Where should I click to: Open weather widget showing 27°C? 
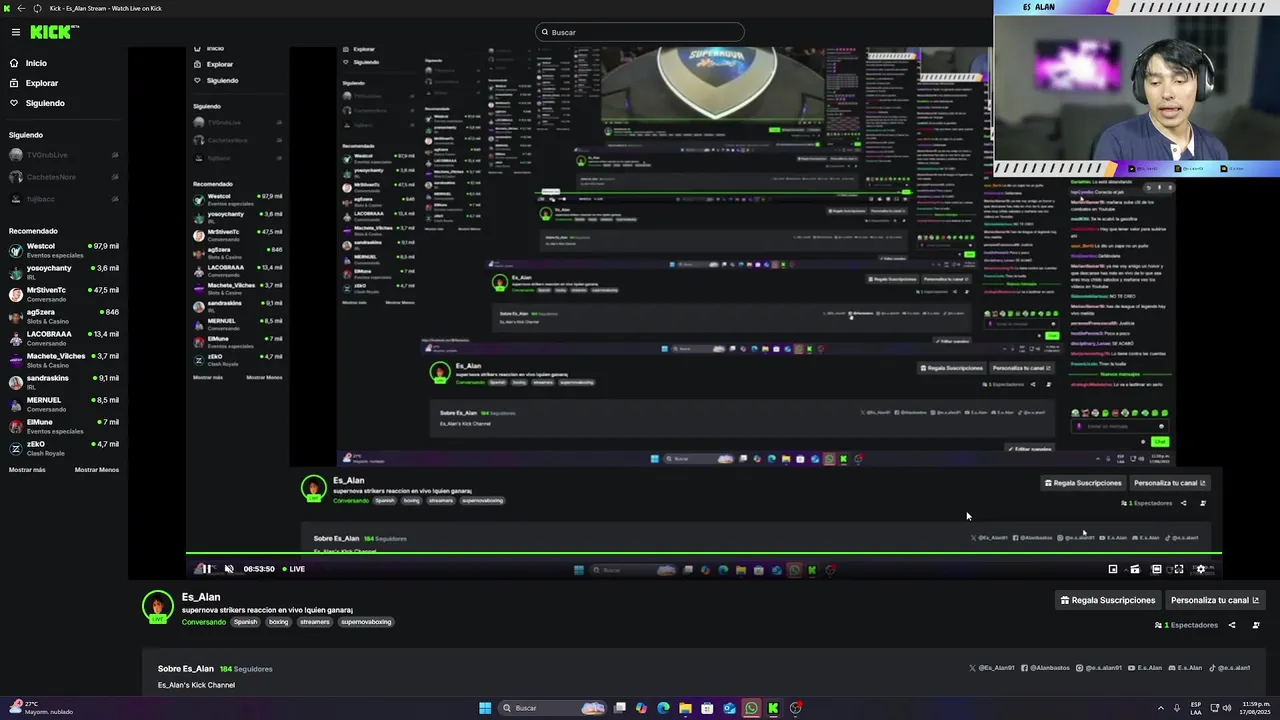40,708
